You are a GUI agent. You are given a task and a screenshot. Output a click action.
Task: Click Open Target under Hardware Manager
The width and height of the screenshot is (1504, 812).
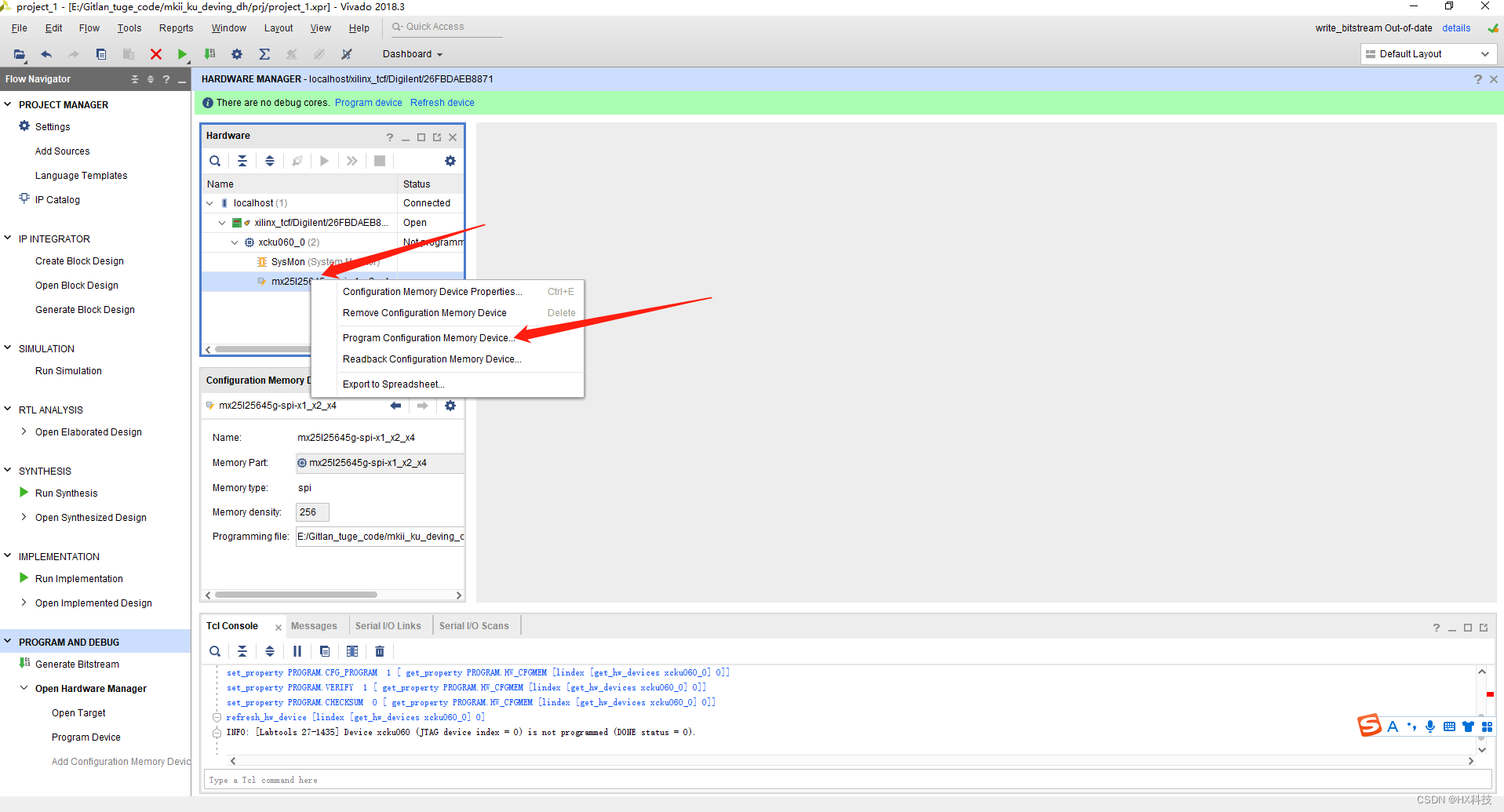(78, 713)
